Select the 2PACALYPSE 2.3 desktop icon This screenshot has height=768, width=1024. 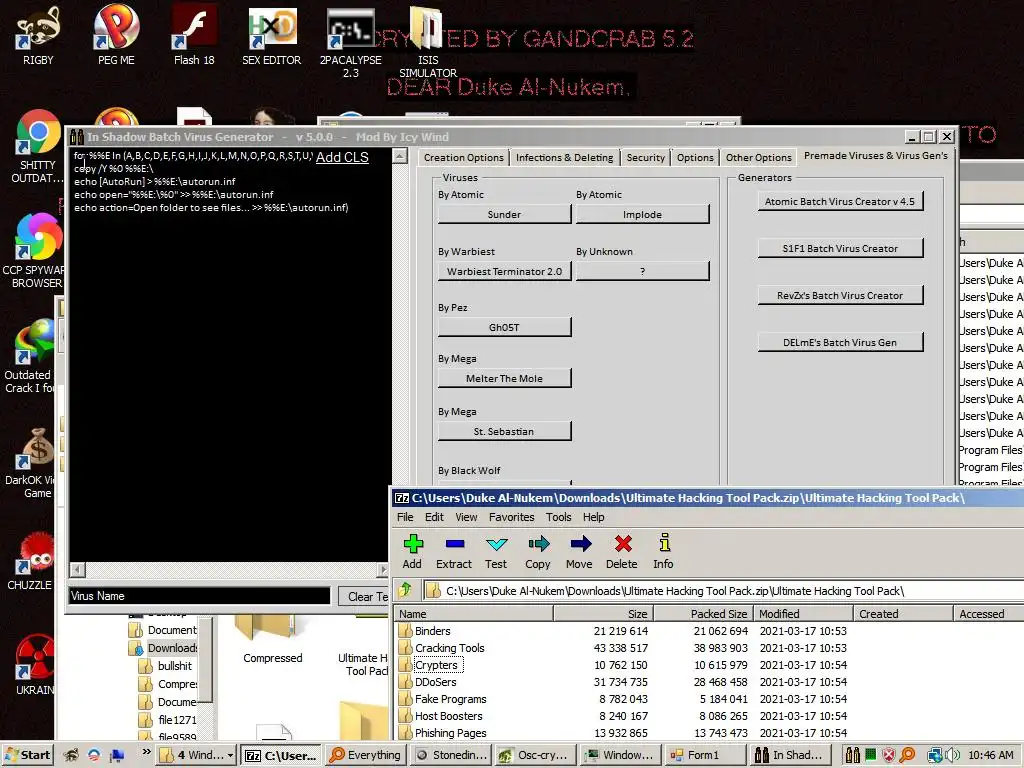[351, 42]
